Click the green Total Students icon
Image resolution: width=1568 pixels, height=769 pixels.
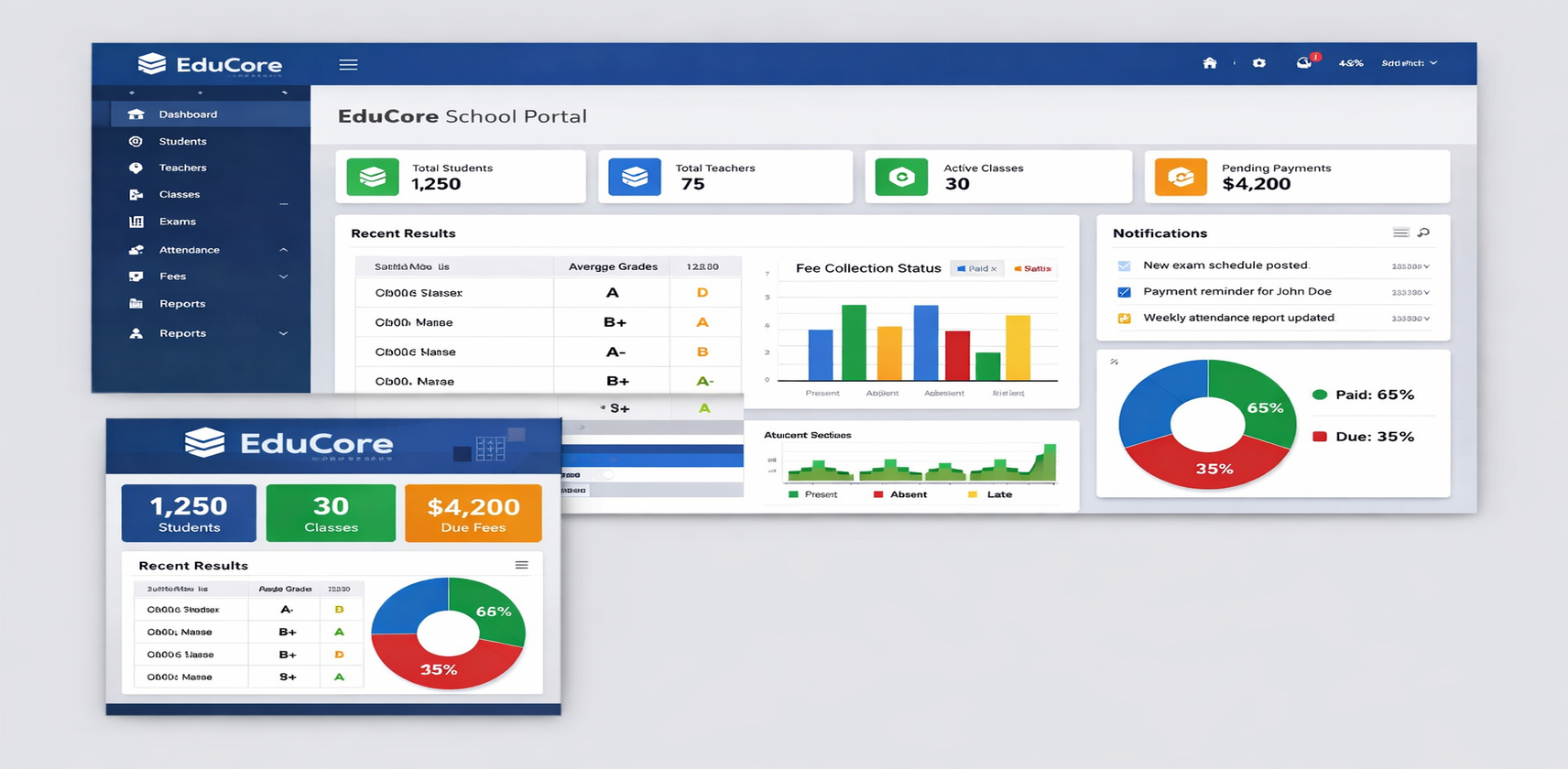coord(373,177)
